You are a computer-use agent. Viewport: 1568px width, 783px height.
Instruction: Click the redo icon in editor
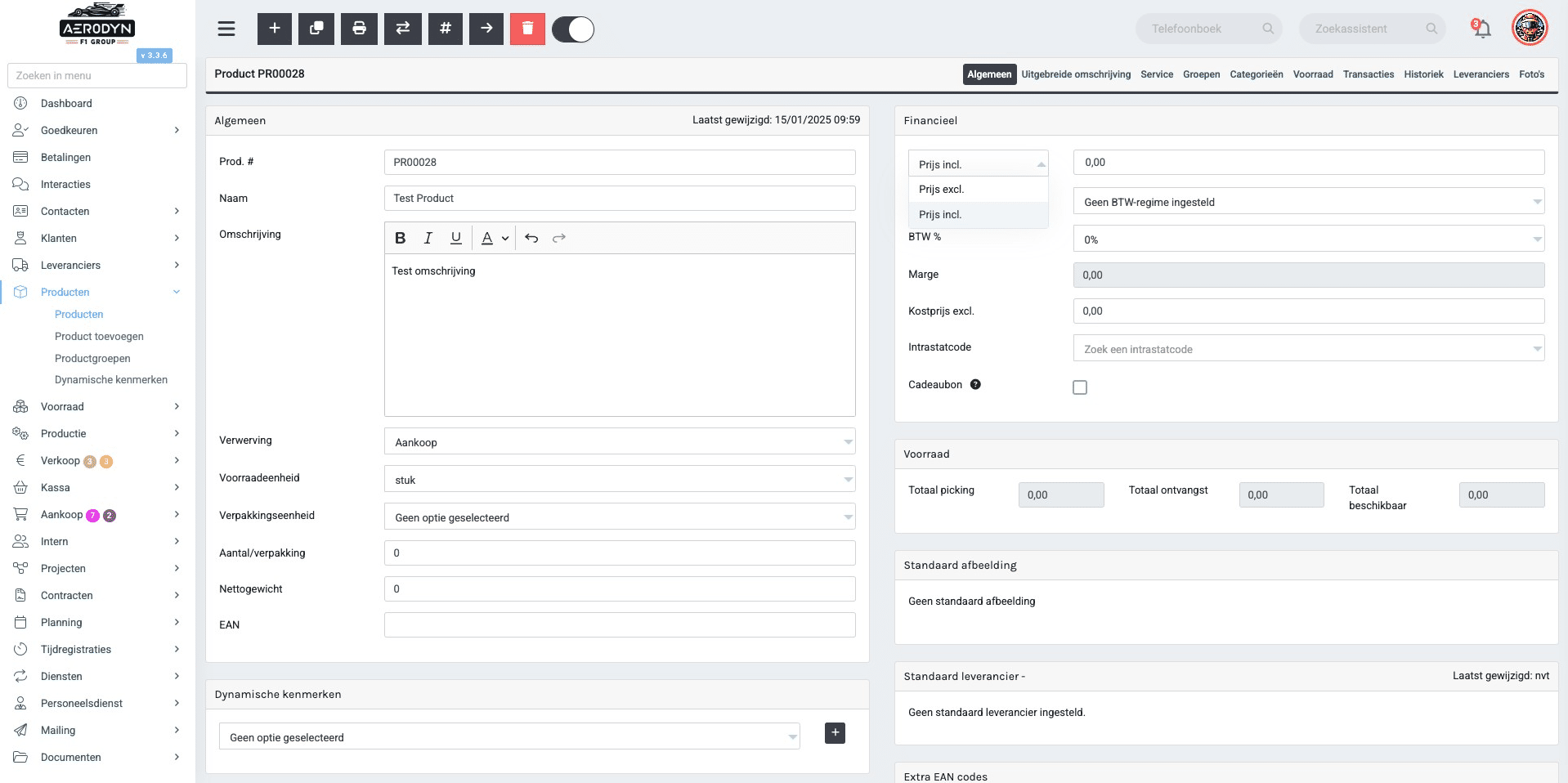[x=559, y=238]
